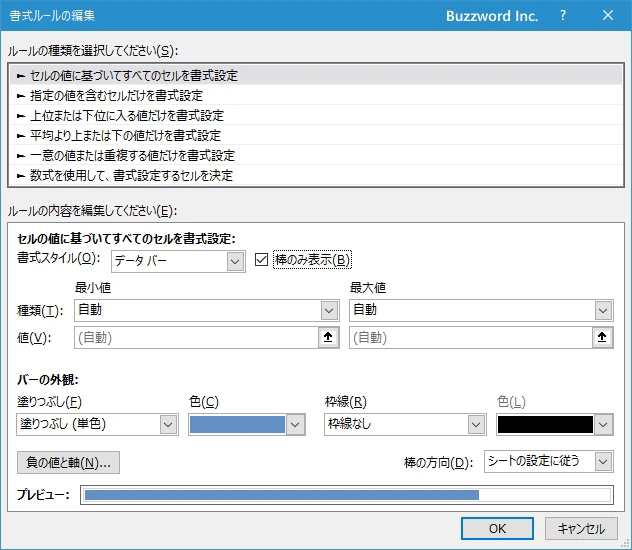Select rule 指定の値を含むセルだけを書式設定

pos(316,95)
